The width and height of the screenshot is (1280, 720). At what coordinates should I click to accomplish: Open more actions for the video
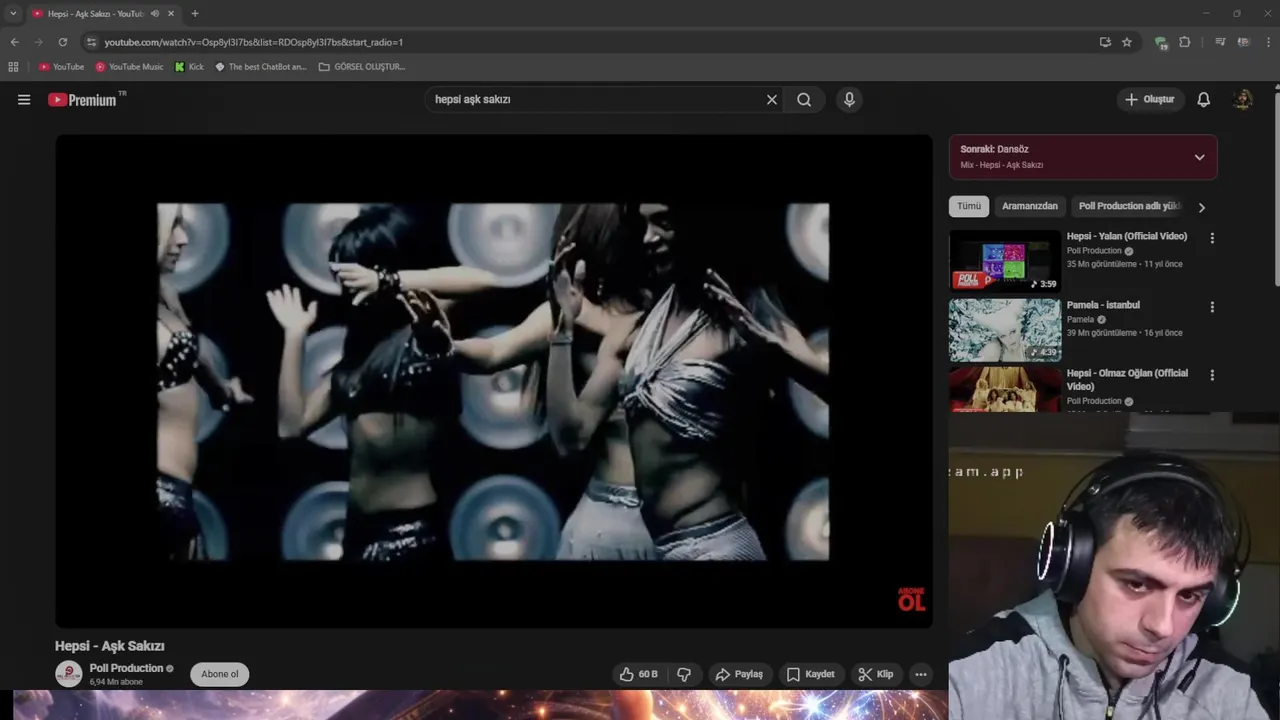pyautogui.click(x=921, y=675)
